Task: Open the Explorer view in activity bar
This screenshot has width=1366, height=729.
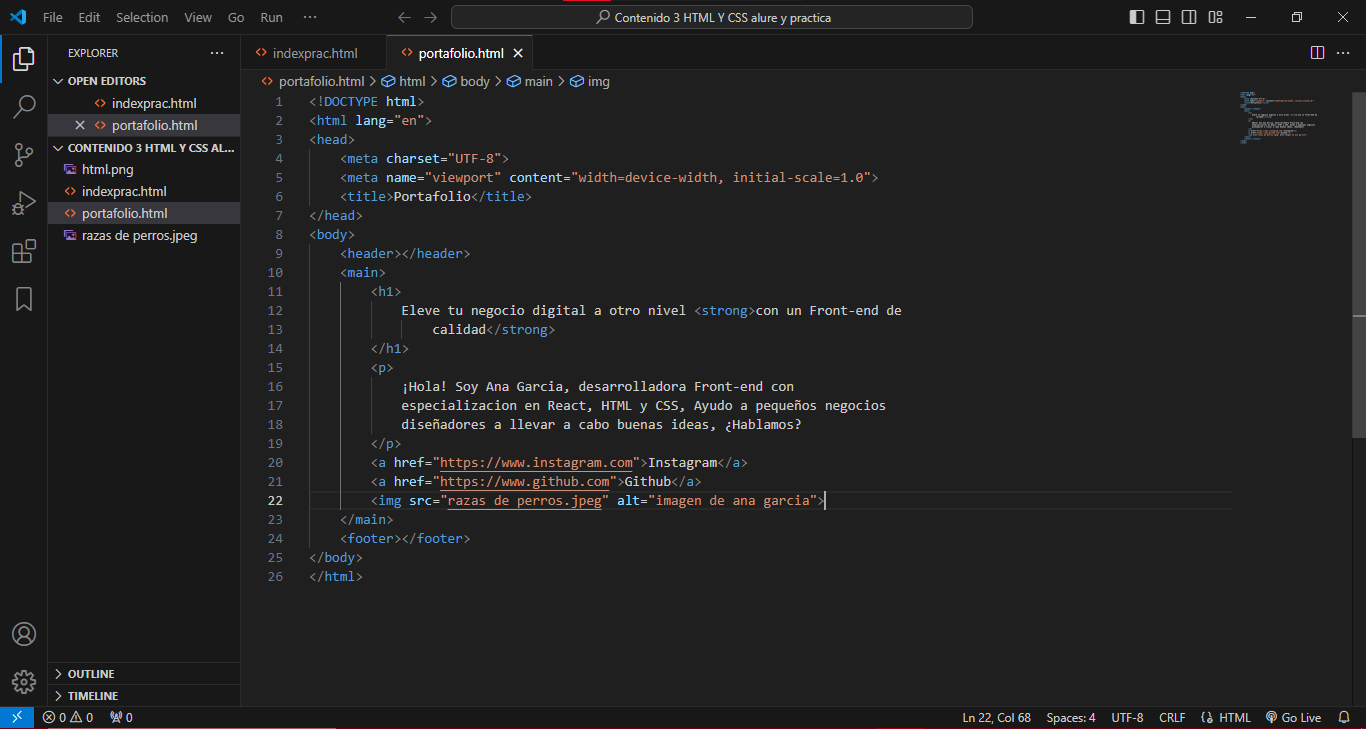Action: (x=24, y=60)
